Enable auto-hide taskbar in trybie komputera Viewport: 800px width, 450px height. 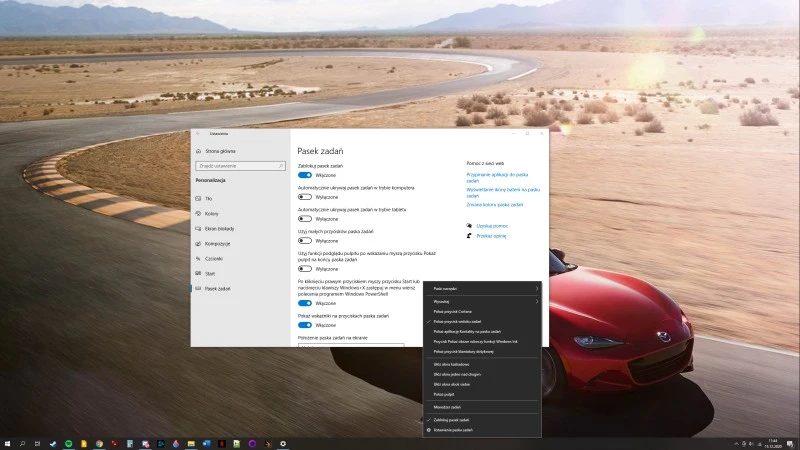pyautogui.click(x=305, y=197)
